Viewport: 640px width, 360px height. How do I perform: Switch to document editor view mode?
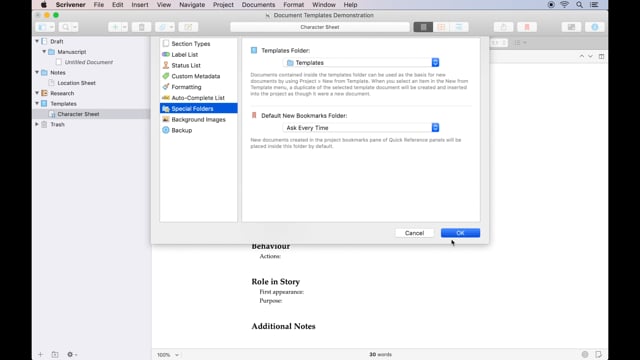tap(423, 27)
